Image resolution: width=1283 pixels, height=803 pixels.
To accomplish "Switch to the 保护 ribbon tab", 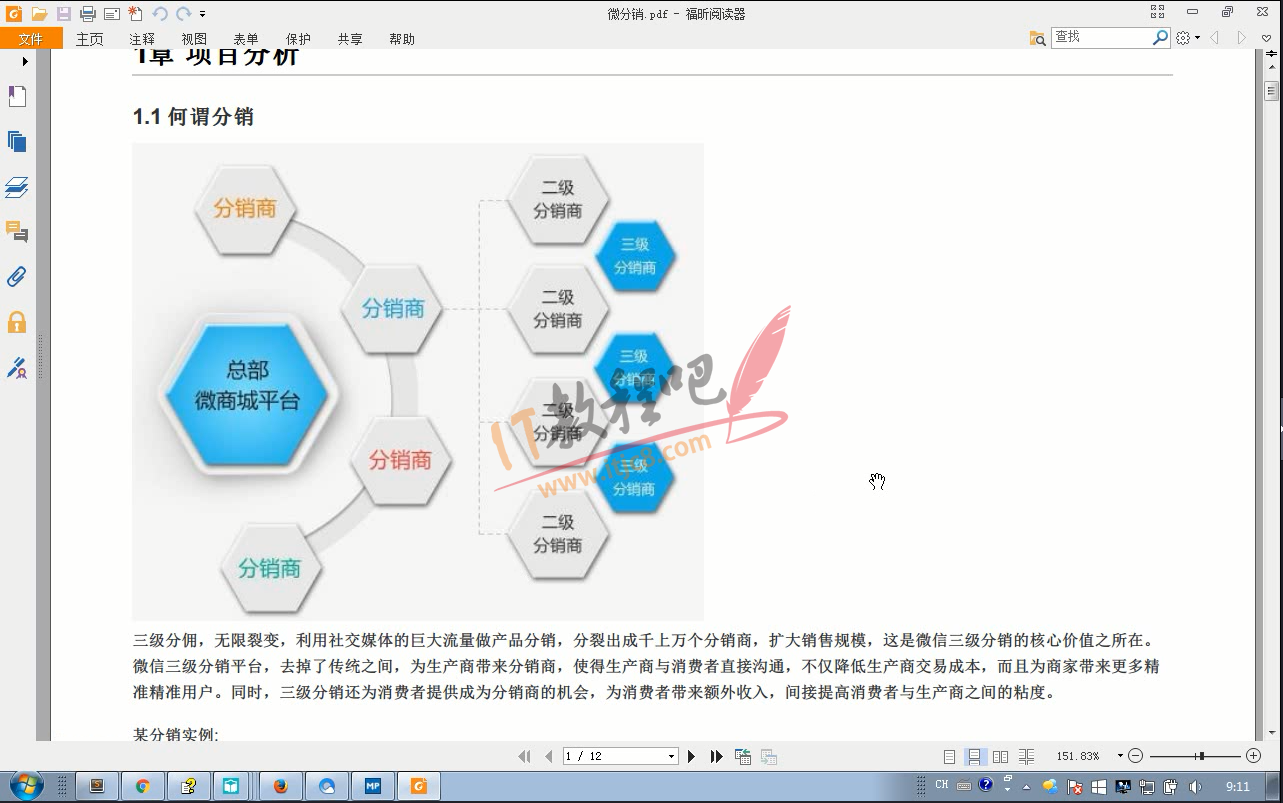I will click(x=298, y=39).
